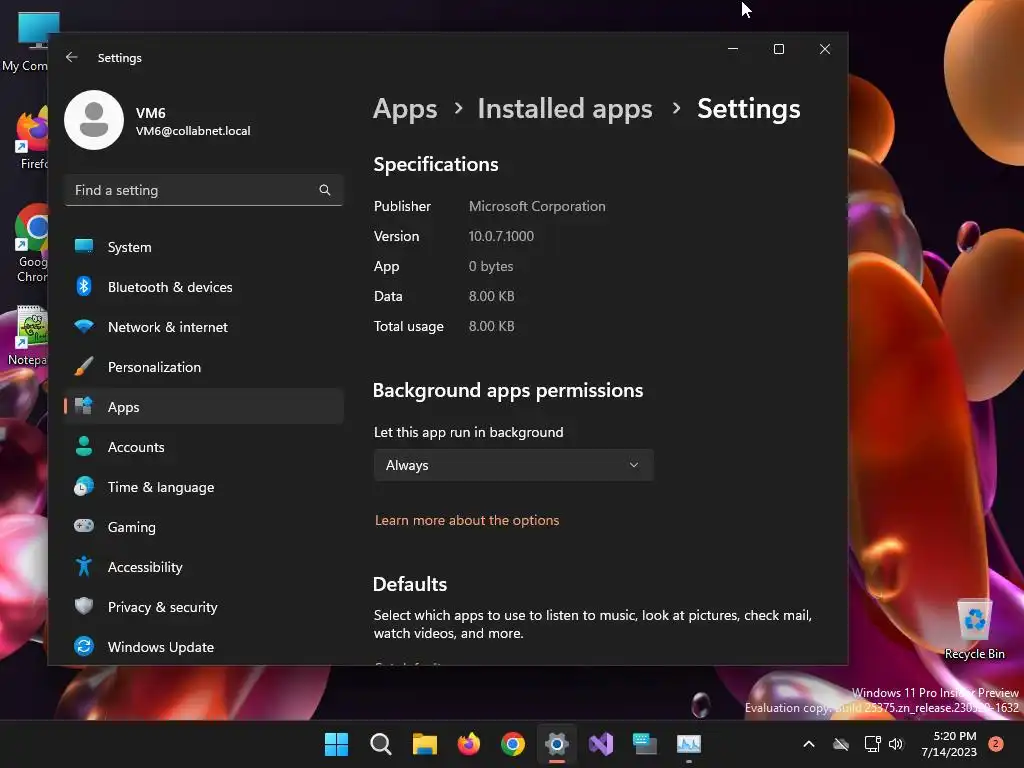Select Personalization in the sidebar
Viewport: 1024px width, 768px height.
(x=204, y=367)
